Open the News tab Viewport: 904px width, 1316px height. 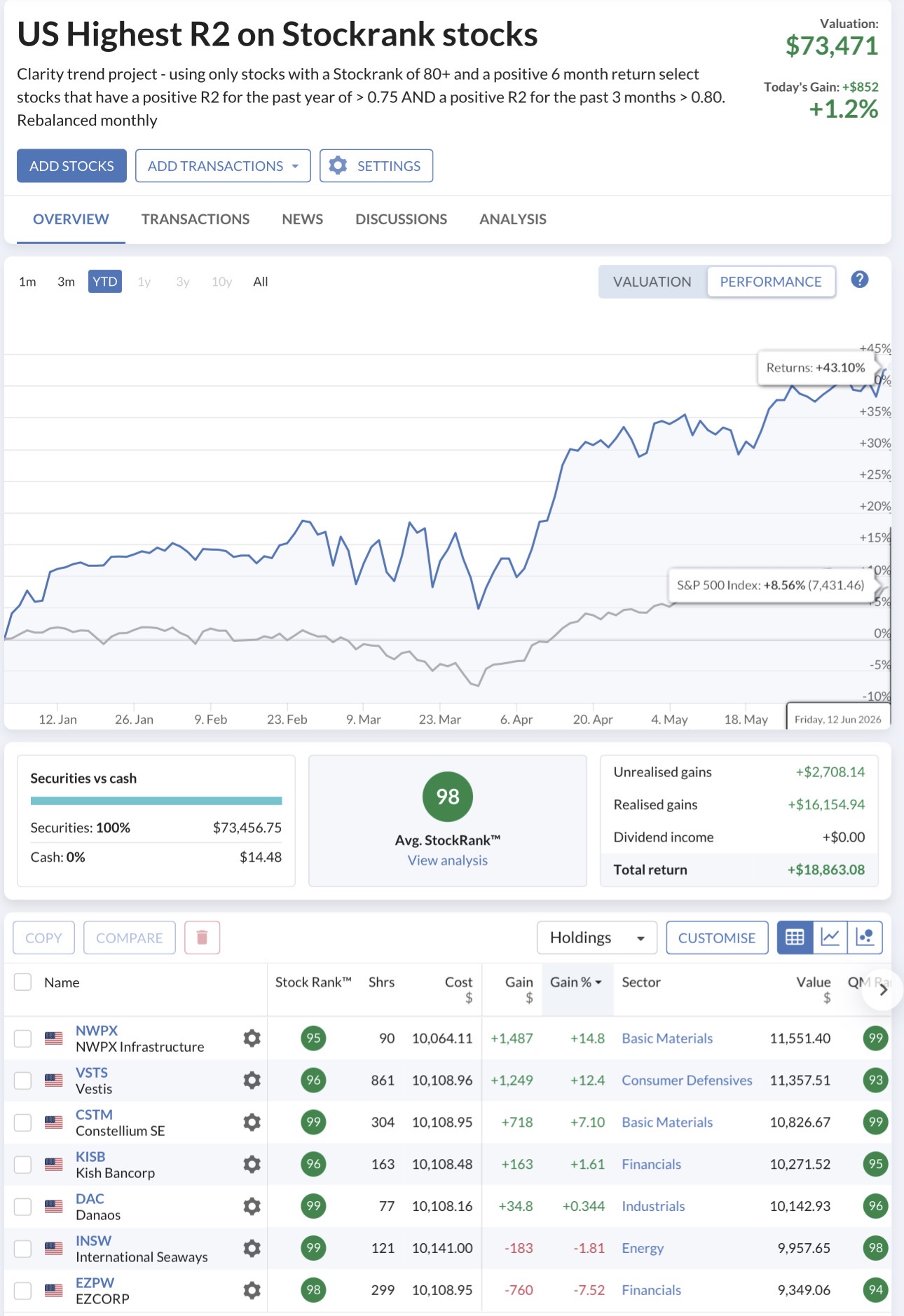pyautogui.click(x=303, y=219)
